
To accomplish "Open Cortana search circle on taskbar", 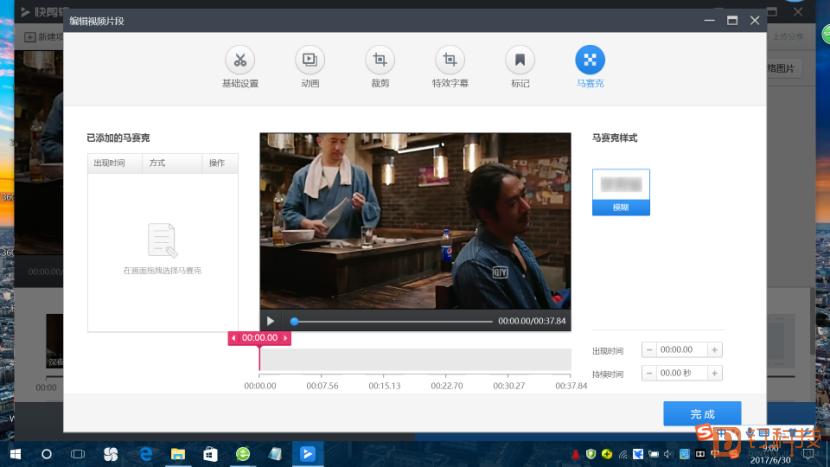I will pyautogui.click(x=47, y=454).
